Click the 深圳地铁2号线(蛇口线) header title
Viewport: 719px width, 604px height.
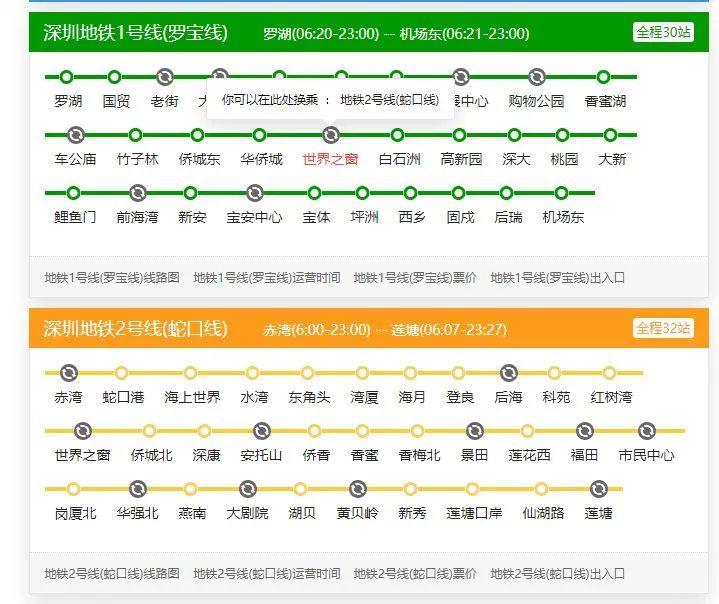(135, 328)
